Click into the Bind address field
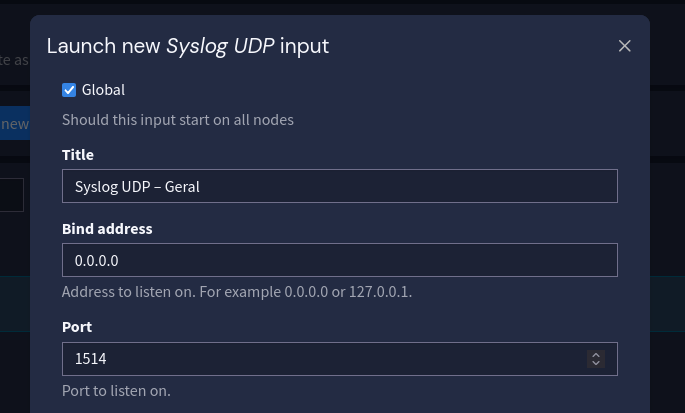The width and height of the screenshot is (685, 413). click(339, 260)
